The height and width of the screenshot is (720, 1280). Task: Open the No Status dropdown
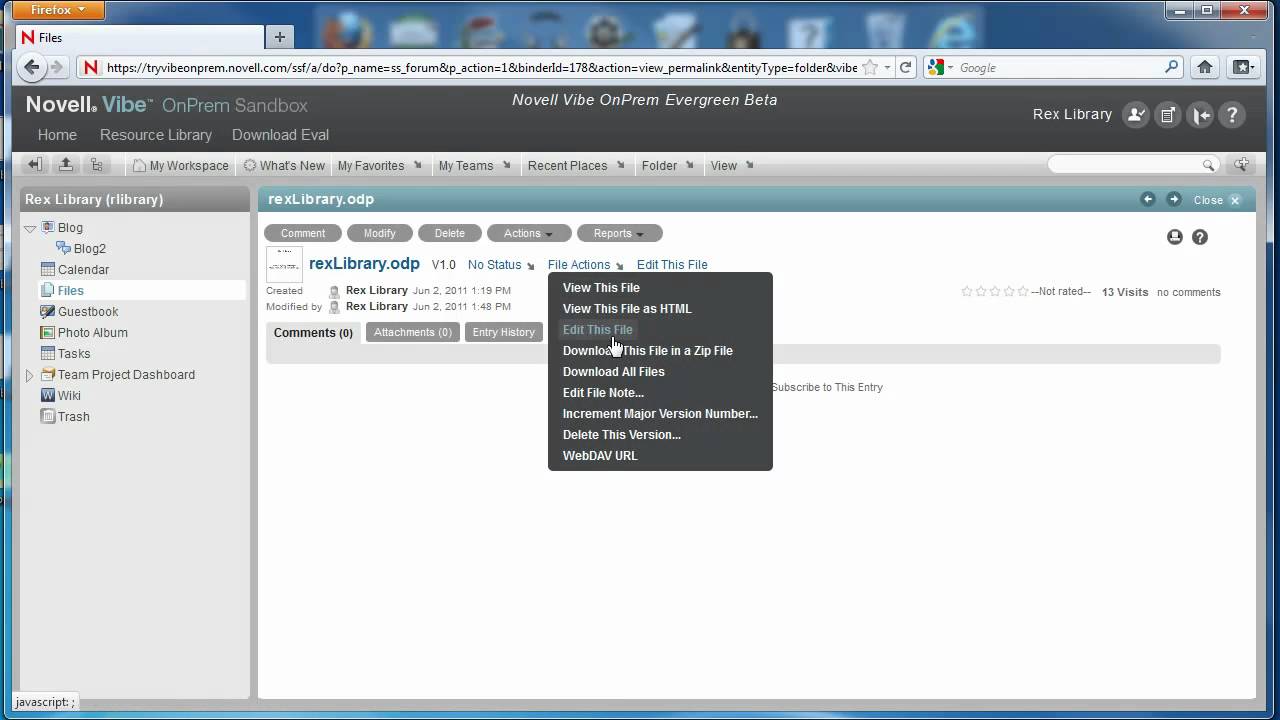point(501,265)
